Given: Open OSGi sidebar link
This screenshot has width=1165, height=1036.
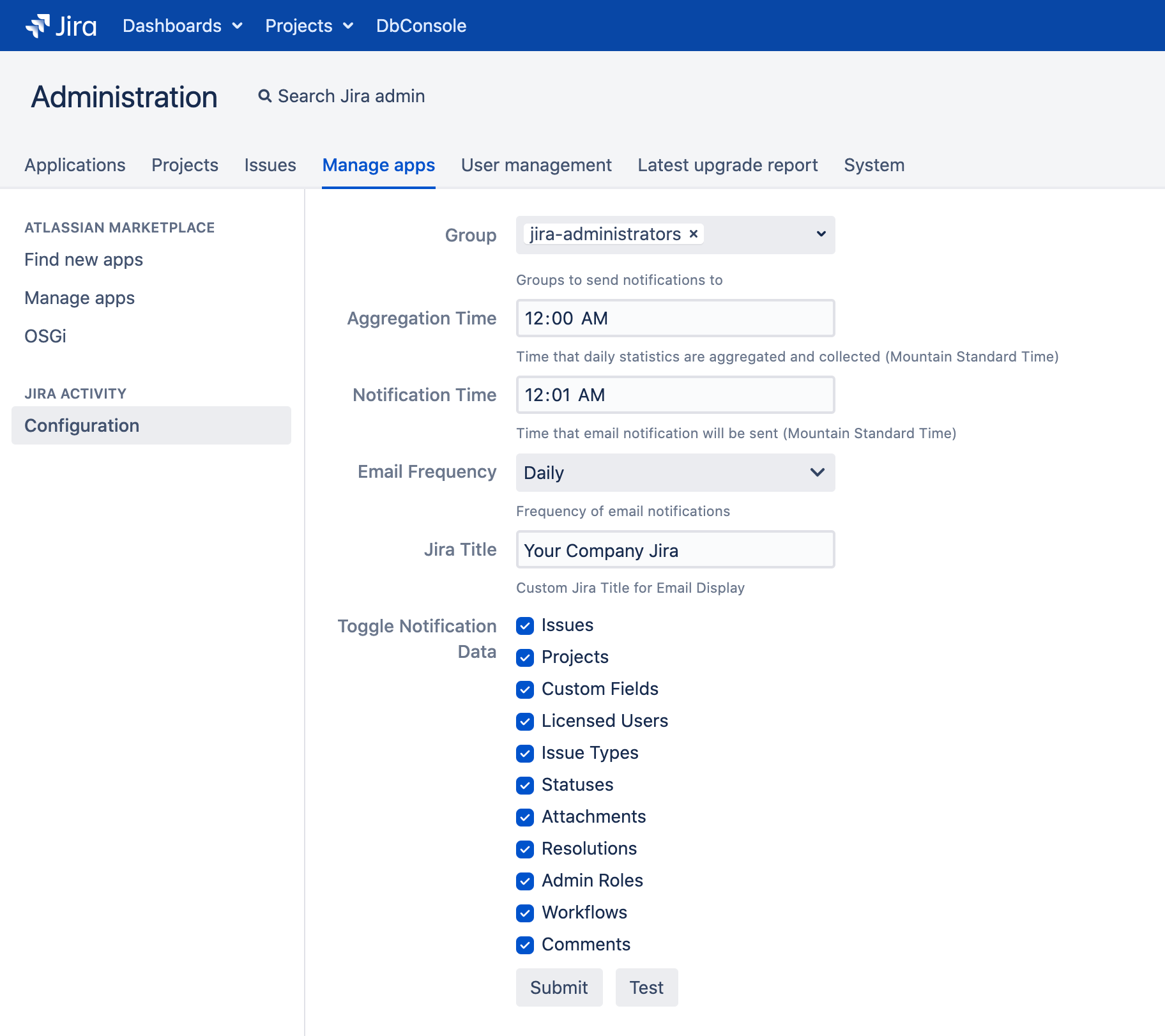Looking at the screenshot, I should point(45,336).
